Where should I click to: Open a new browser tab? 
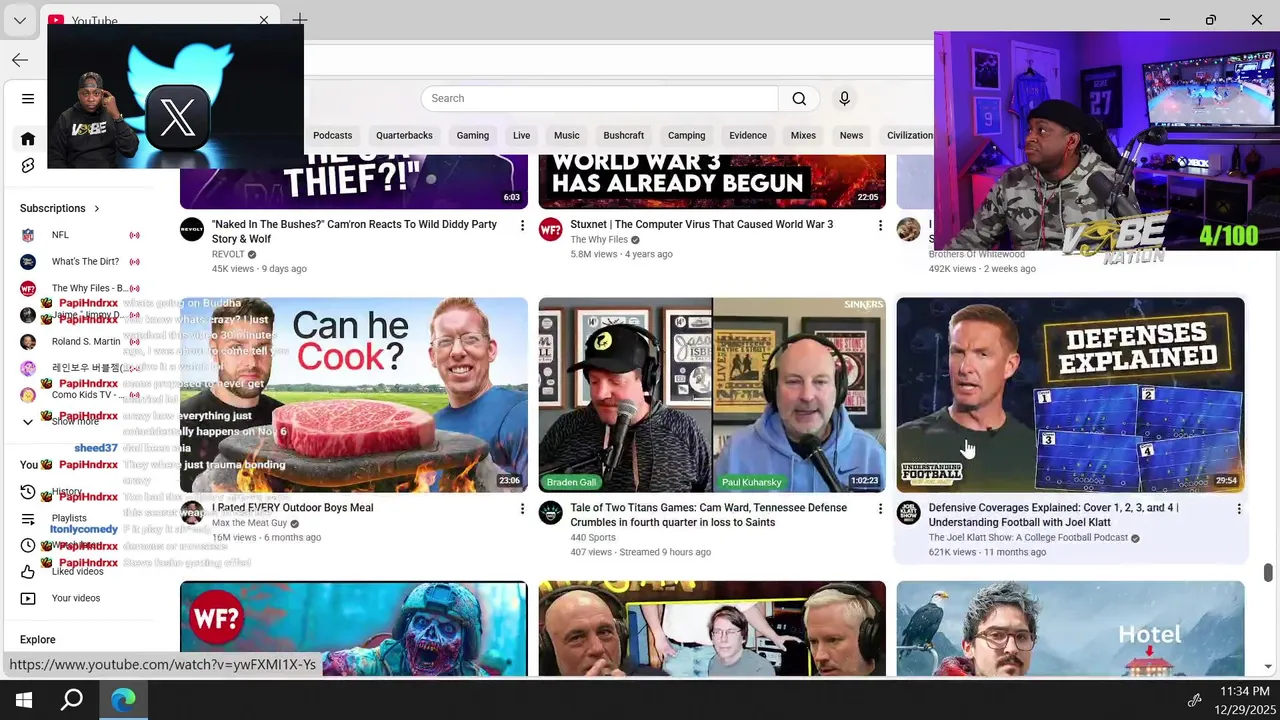coord(300,20)
